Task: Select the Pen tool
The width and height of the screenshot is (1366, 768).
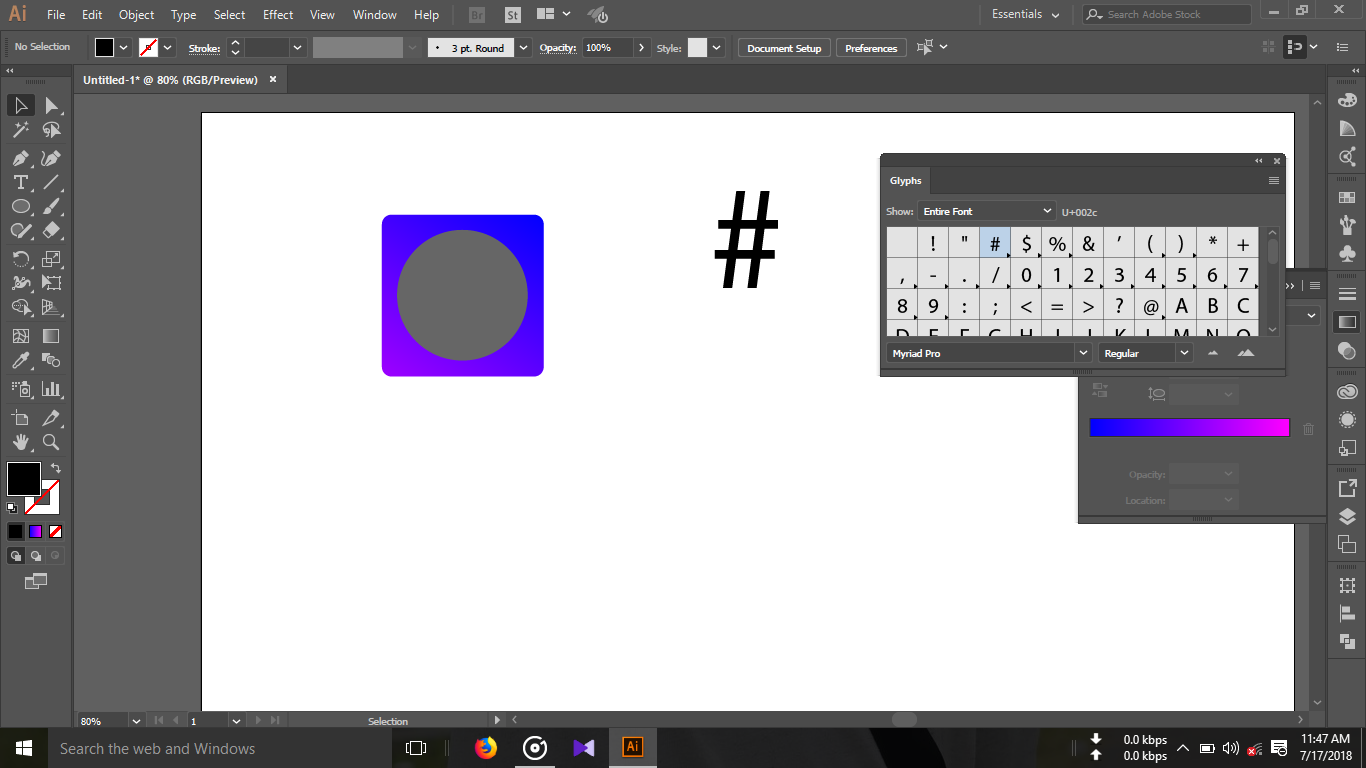Action: pos(20,158)
